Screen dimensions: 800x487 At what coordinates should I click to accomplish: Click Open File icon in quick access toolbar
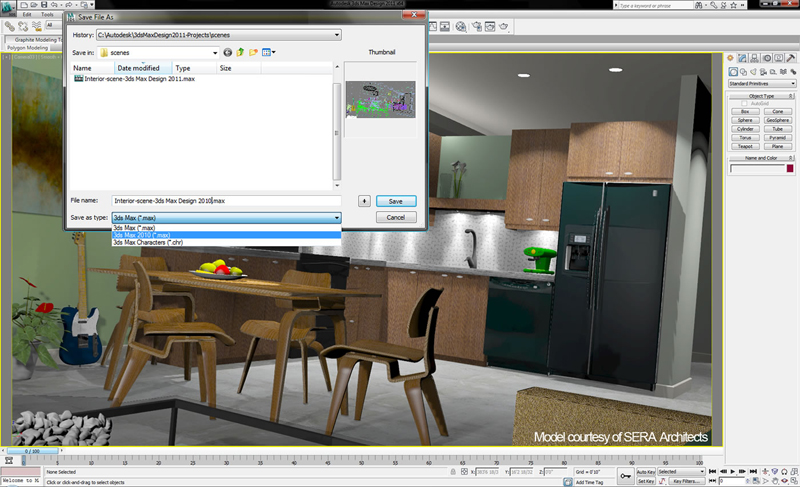click(x=34, y=5)
